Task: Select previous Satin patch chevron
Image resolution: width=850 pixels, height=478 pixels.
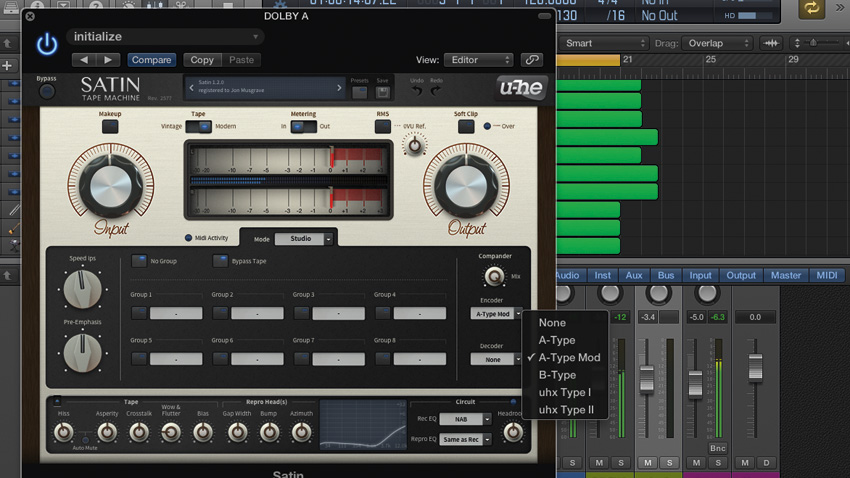Action: click(x=191, y=87)
